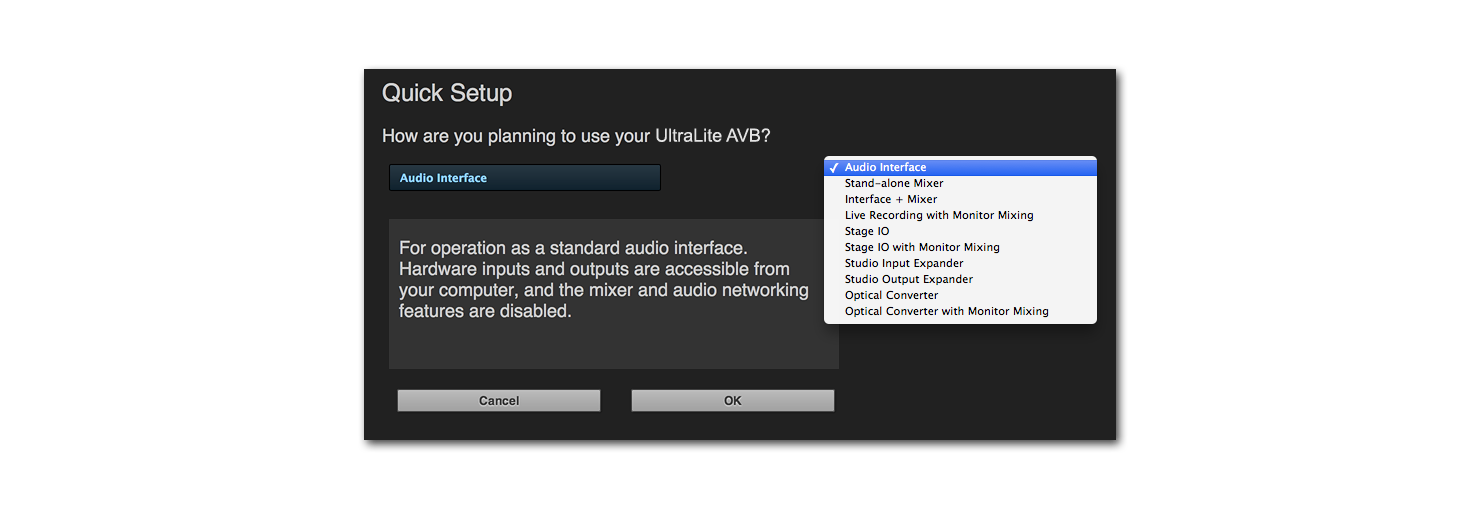Click the UltraLite AVB usage question text
Image resolution: width=1480 pixels, height=510 pixels.
pyautogui.click(x=576, y=136)
